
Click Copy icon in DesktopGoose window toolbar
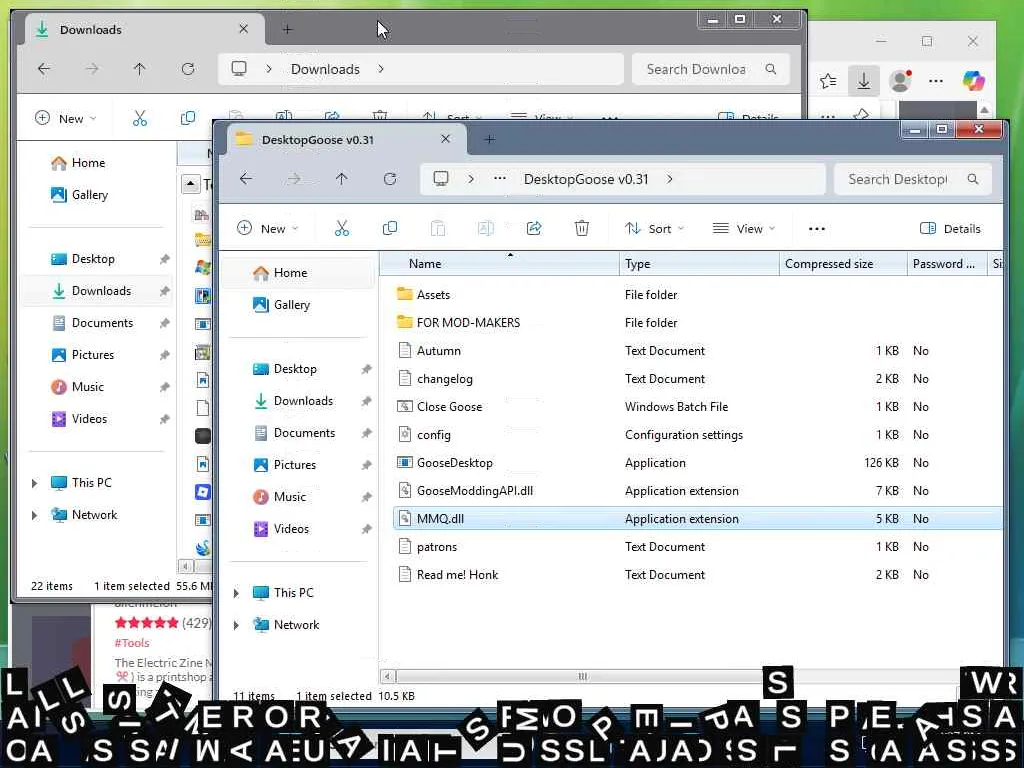pyautogui.click(x=389, y=228)
